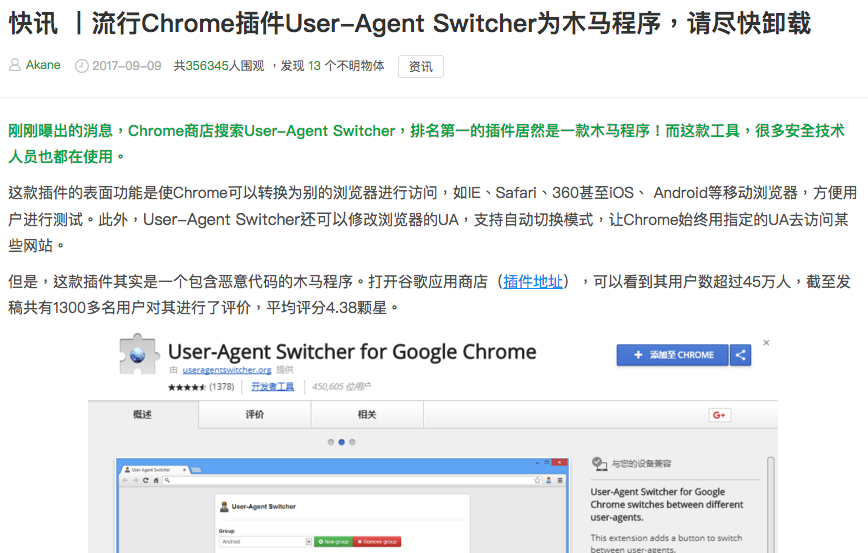Click the publication date 2017-09-09
Viewport: 868px width, 553px height.
click(127, 66)
